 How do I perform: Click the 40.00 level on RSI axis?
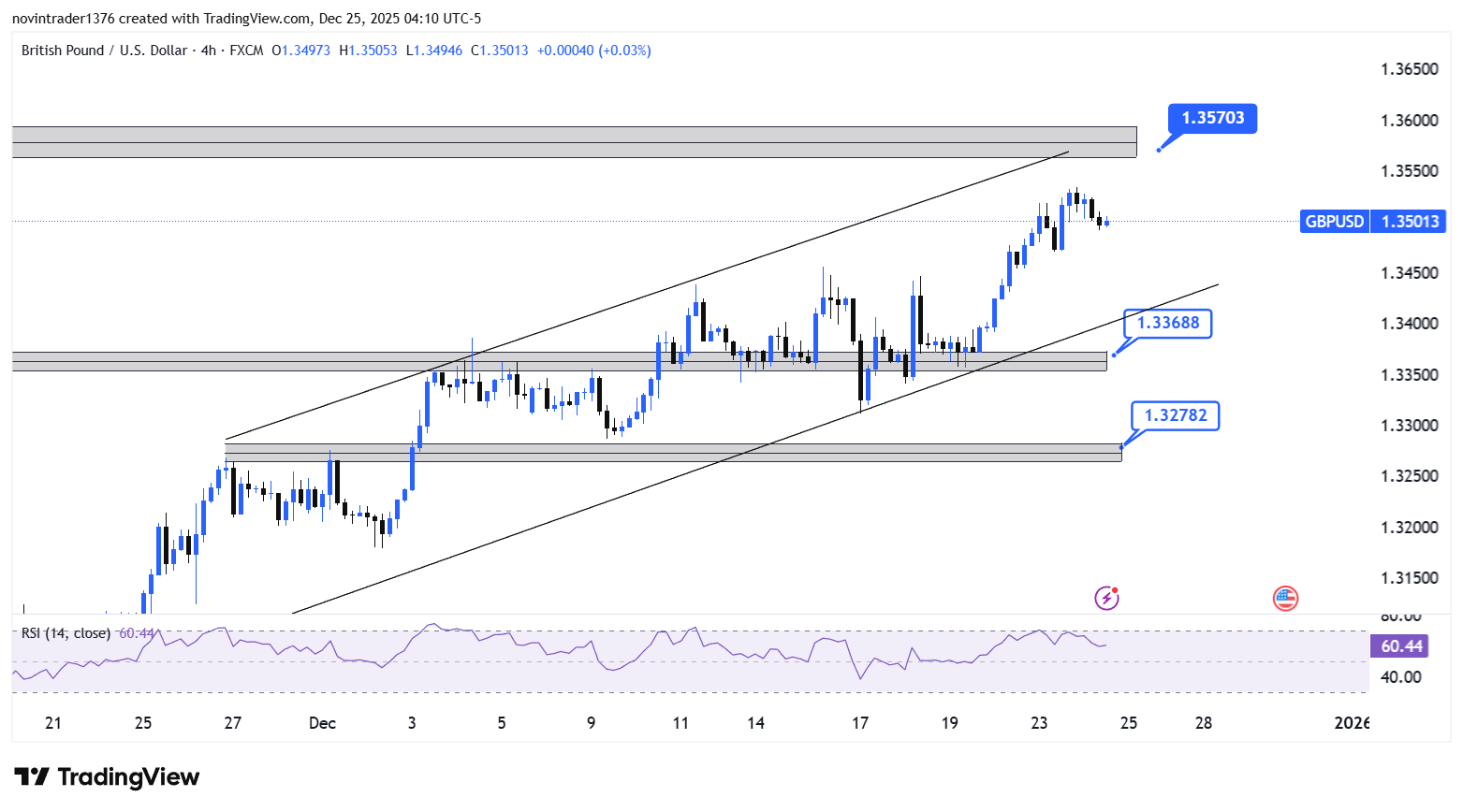point(1401,676)
